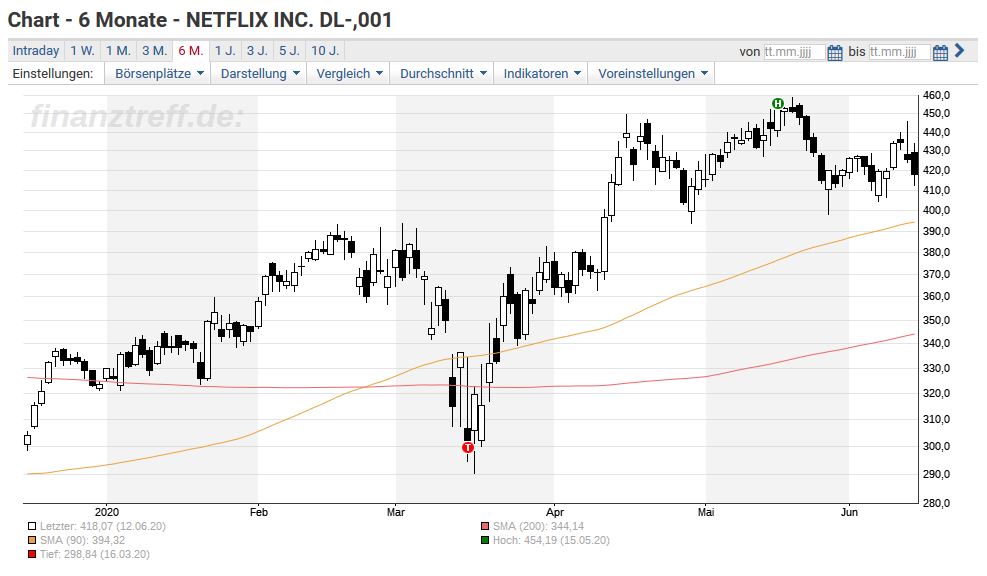The height and width of the screenshot is (576, 987).
Task: Click the green Hoch legend swatch
Action: pos(485,540)
